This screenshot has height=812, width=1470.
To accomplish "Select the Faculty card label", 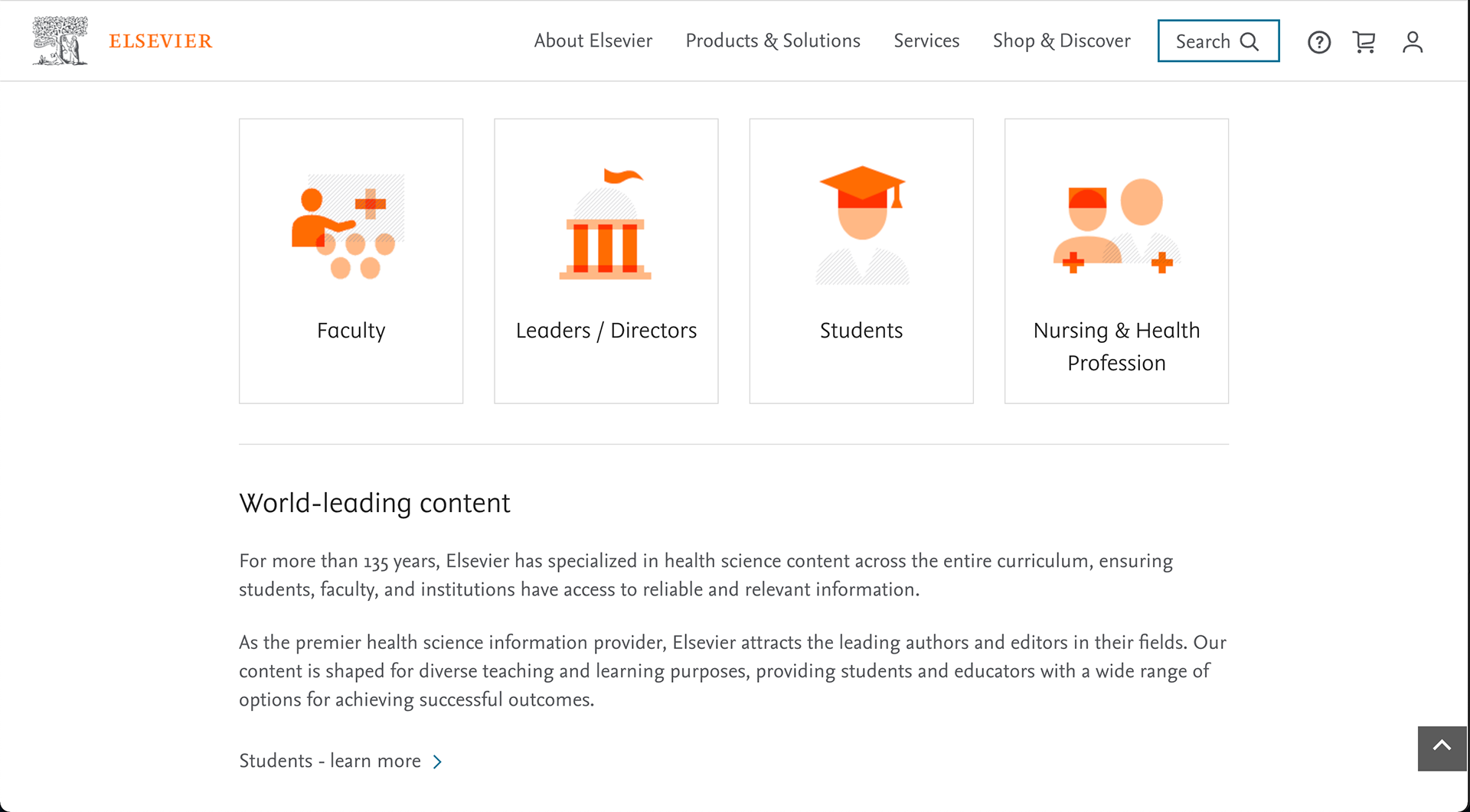I will tap(351, 331).
